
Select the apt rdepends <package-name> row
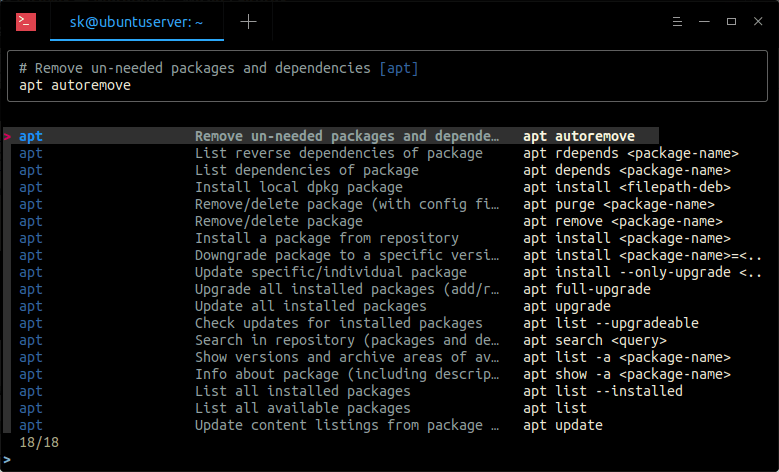[x=630, y=153]
